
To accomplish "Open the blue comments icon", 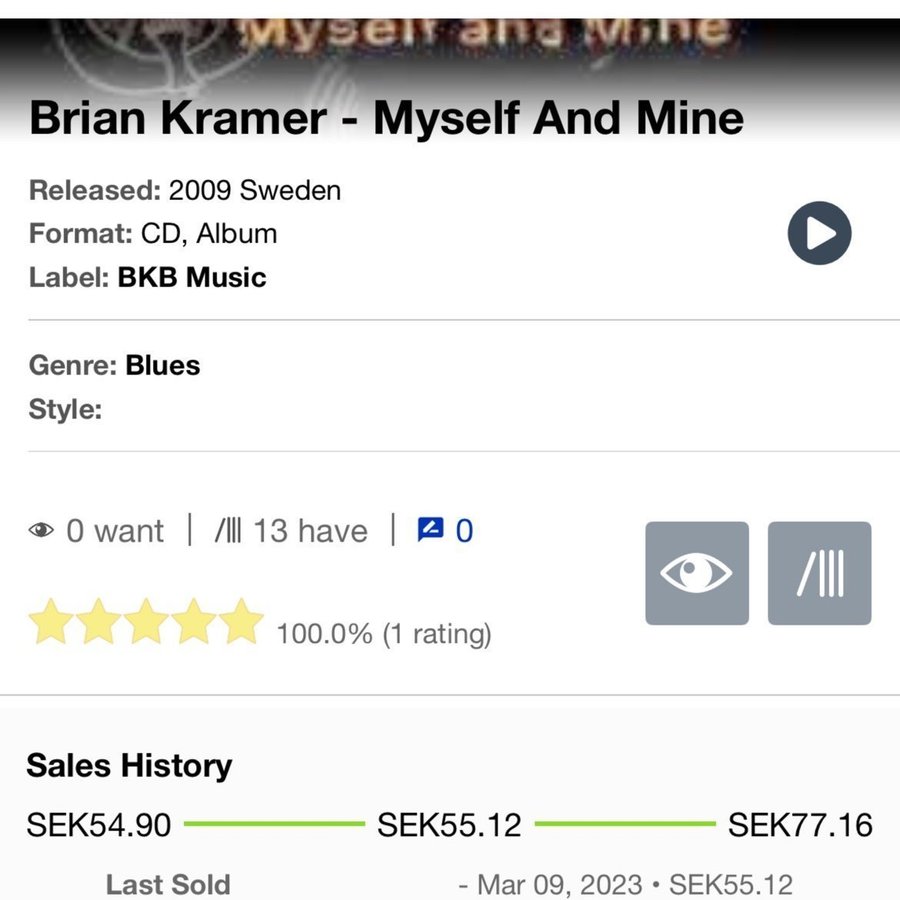I will point(430,529).
